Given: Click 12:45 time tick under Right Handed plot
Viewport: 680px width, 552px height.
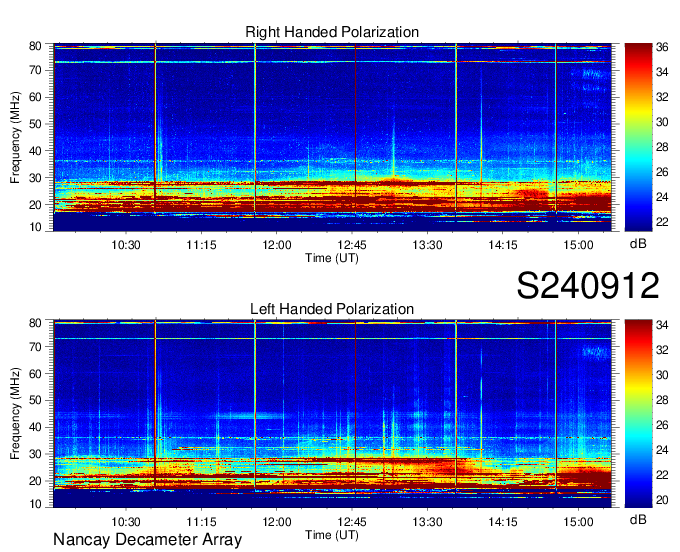Looking at the screenshot, I should pyautogui.click(x=352, y=245).
